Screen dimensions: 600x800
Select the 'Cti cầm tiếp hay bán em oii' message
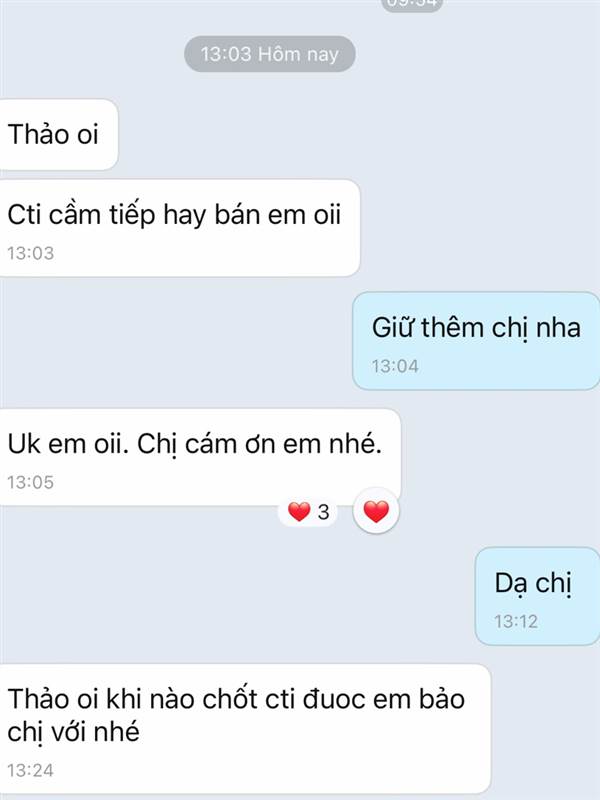[x=180, y=228]
